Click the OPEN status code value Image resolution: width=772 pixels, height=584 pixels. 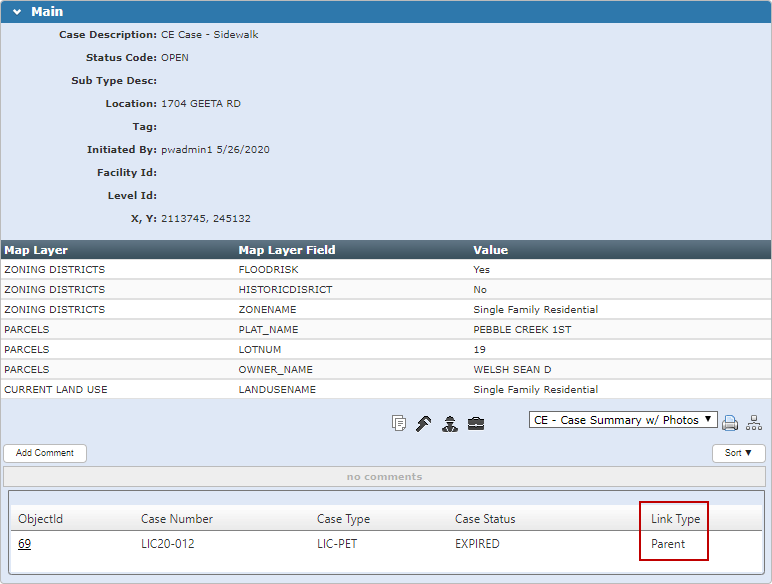pos(175,58)
